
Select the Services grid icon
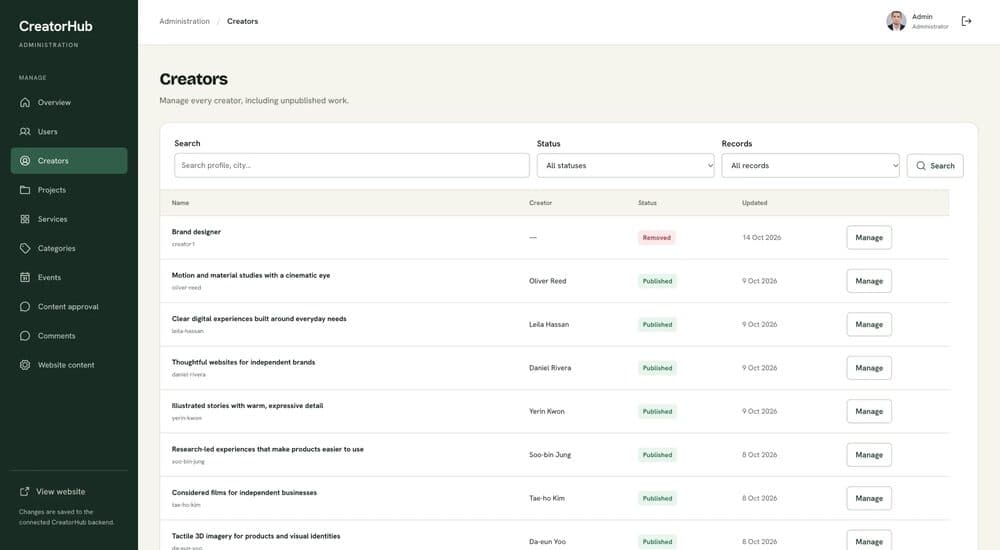click(25, 219)
